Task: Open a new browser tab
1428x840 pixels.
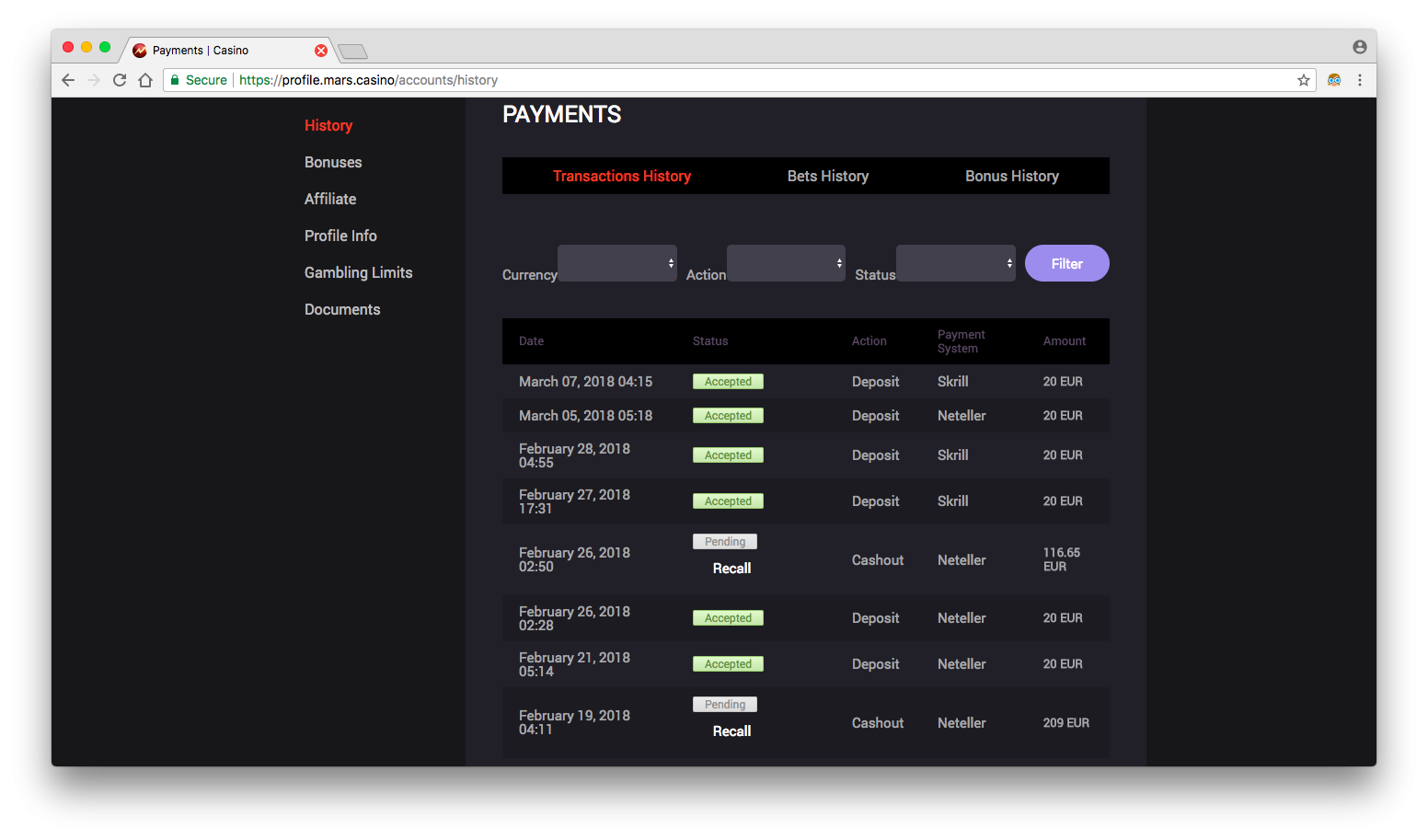Action: click(352, 52)
